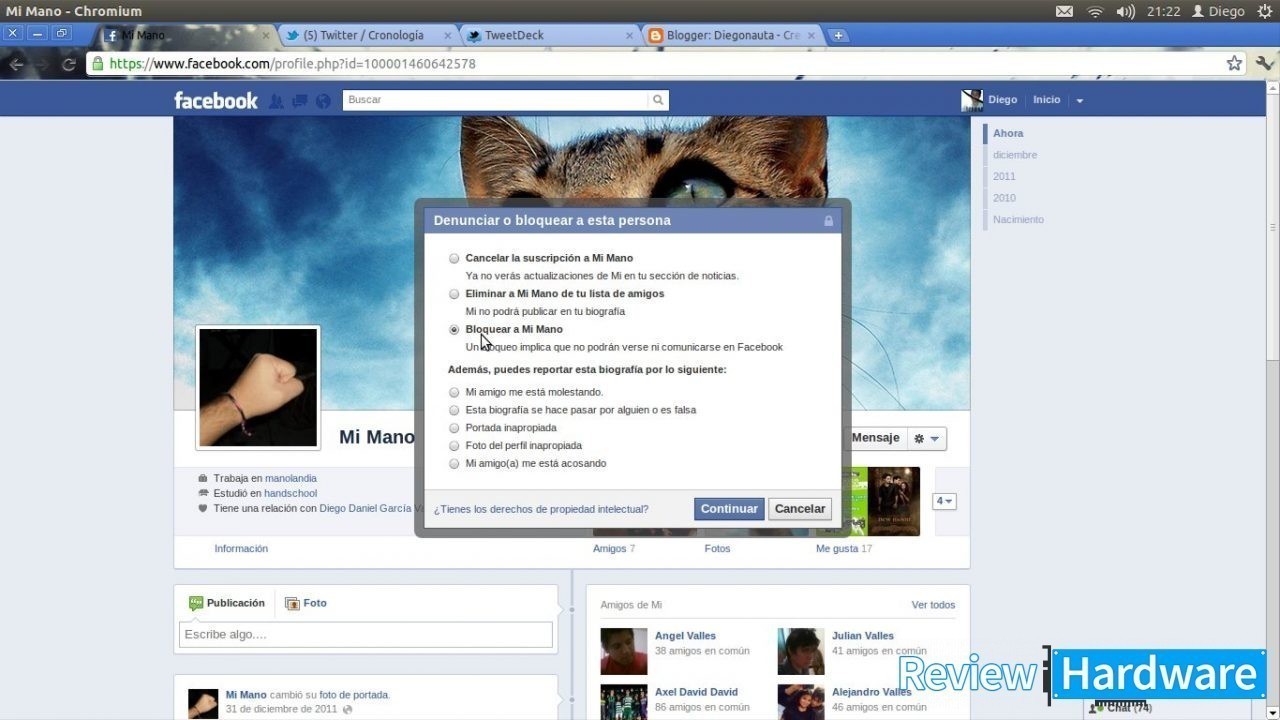The image size is (1280, 720).
Task: Open the gear dropdown beside Mensaje
Action: click(927, 438)
